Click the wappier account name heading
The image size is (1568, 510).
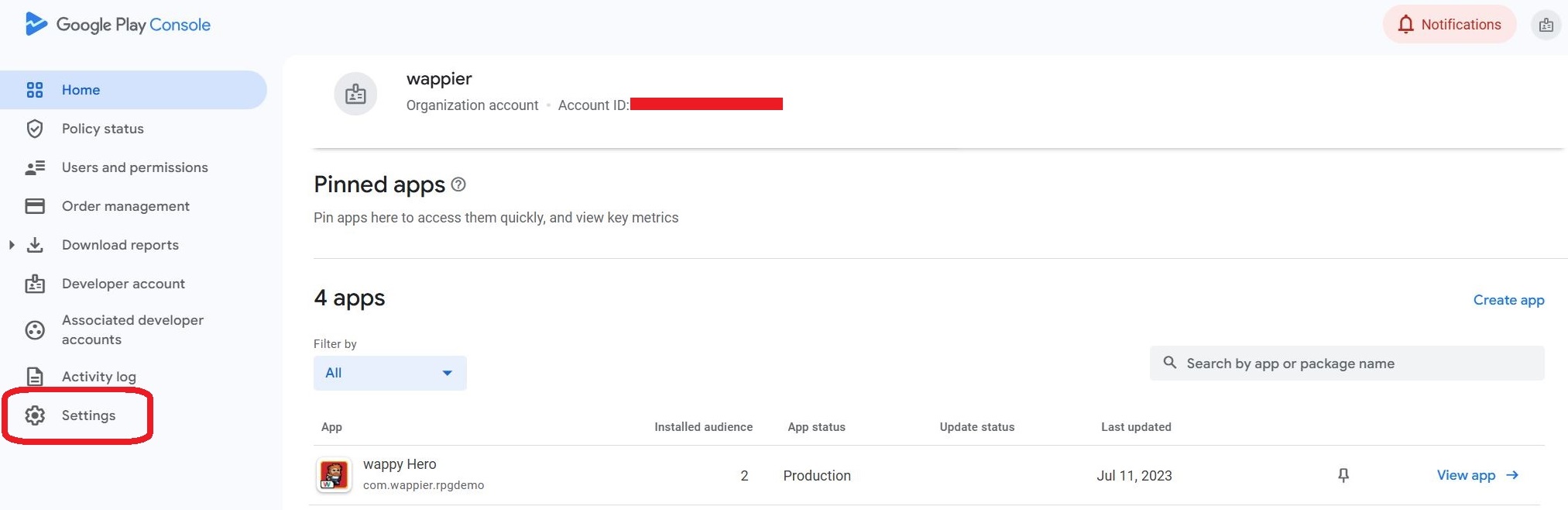pyautogui.click(x=439, y=79)
